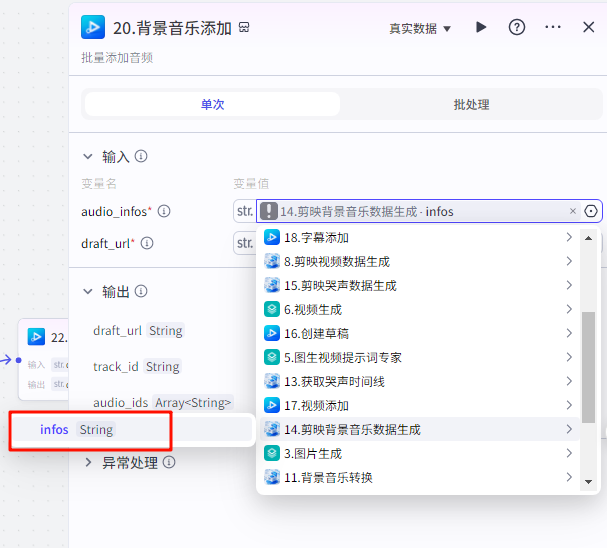Open the 真实数据 dropdown
The image size is (607, 548).
pyautogui.click(x=420, y=28)
